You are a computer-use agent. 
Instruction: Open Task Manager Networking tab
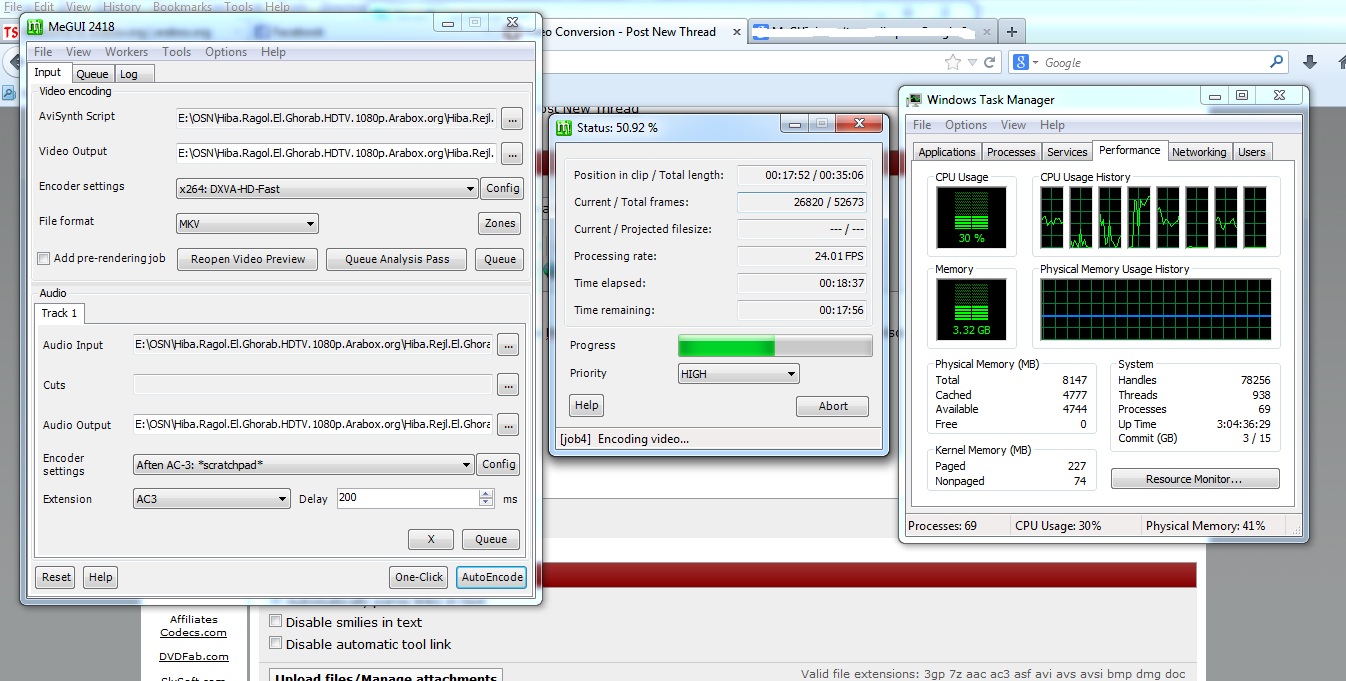tap(1199, 152)
